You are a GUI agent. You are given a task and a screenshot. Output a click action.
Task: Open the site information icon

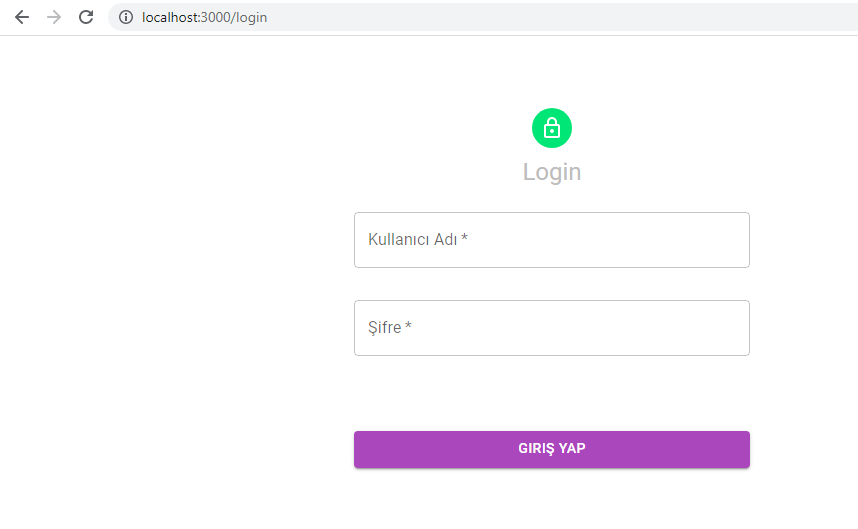coord(126,18)
